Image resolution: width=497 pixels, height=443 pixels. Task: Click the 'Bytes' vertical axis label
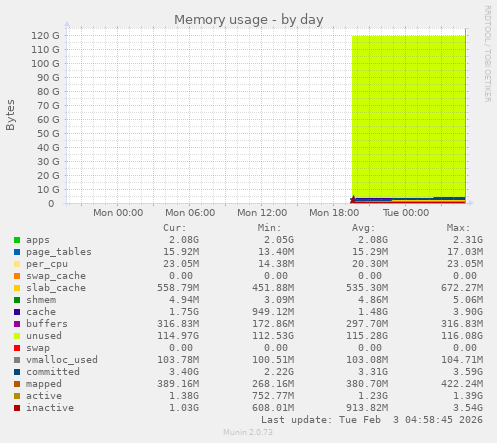coord(10,115)
